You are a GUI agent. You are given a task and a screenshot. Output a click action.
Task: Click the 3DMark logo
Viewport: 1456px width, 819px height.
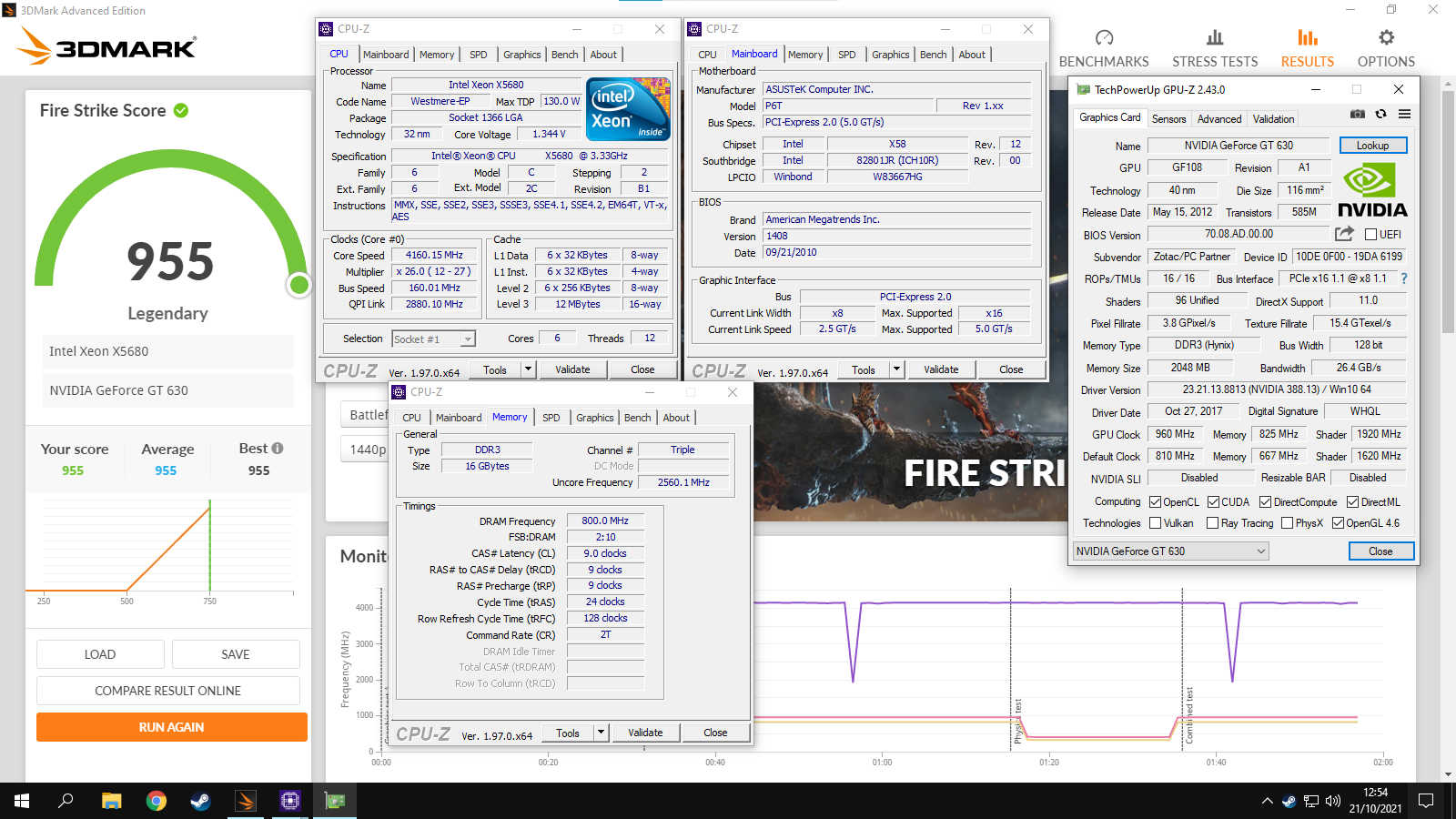click(107, 46)
